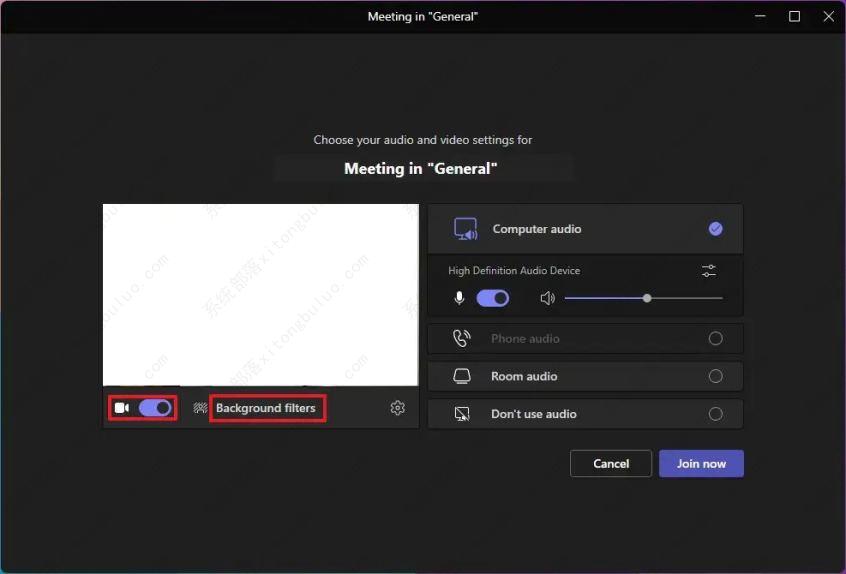Click the speaker volume slider handle
The height and width of the screenshot is (574, 846).
(x=647, y=298)
